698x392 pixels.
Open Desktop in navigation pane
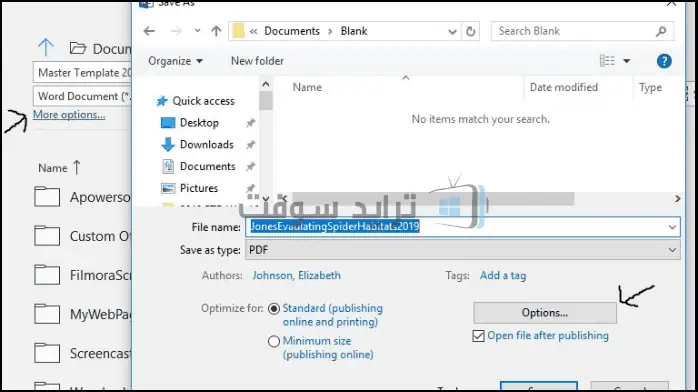[x=190, y=123]
